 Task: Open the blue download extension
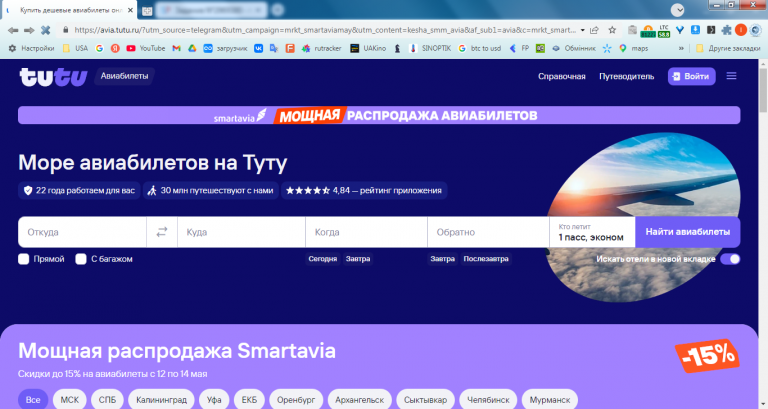point(695,30)
